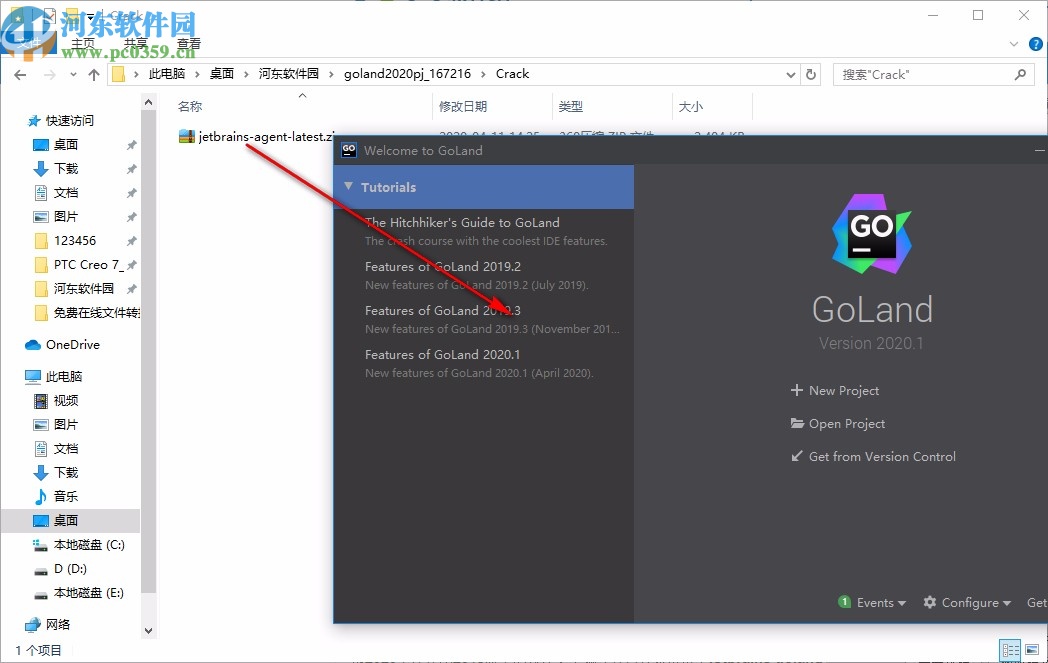Open the 共享 ribbon tab
The image size is (1048, 663).
(135, 43)
